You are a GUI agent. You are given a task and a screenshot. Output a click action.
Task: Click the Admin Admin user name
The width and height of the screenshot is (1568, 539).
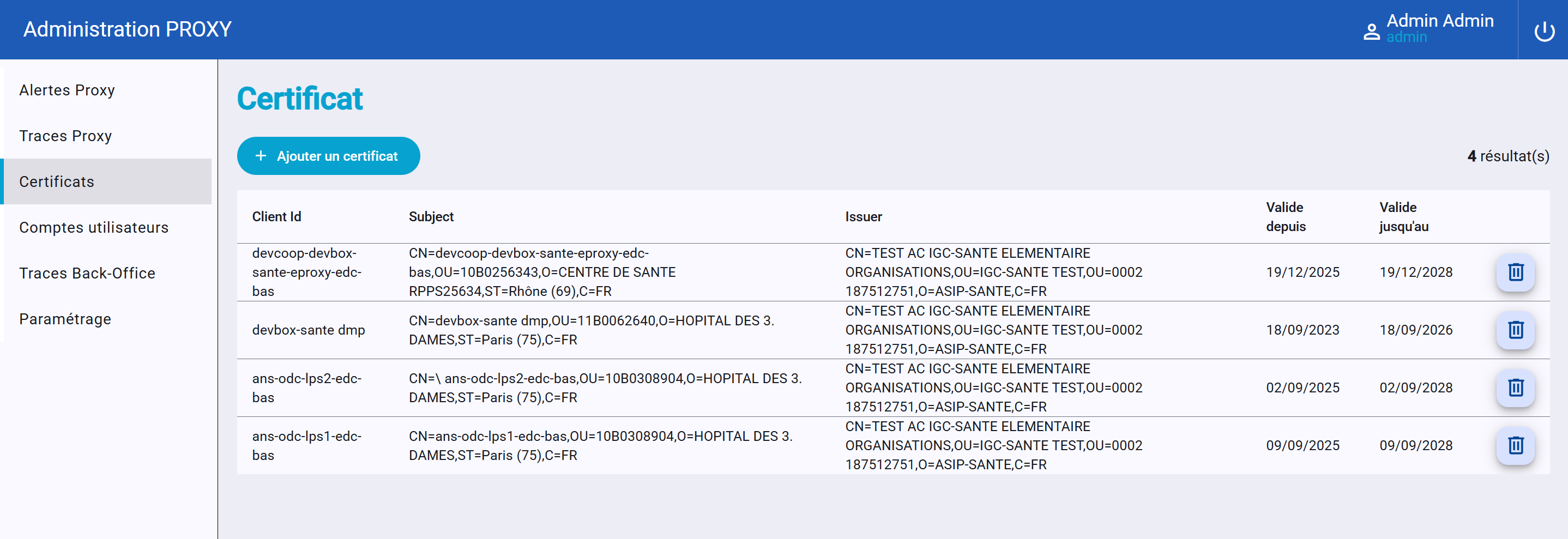click(x=1439, y=21)
